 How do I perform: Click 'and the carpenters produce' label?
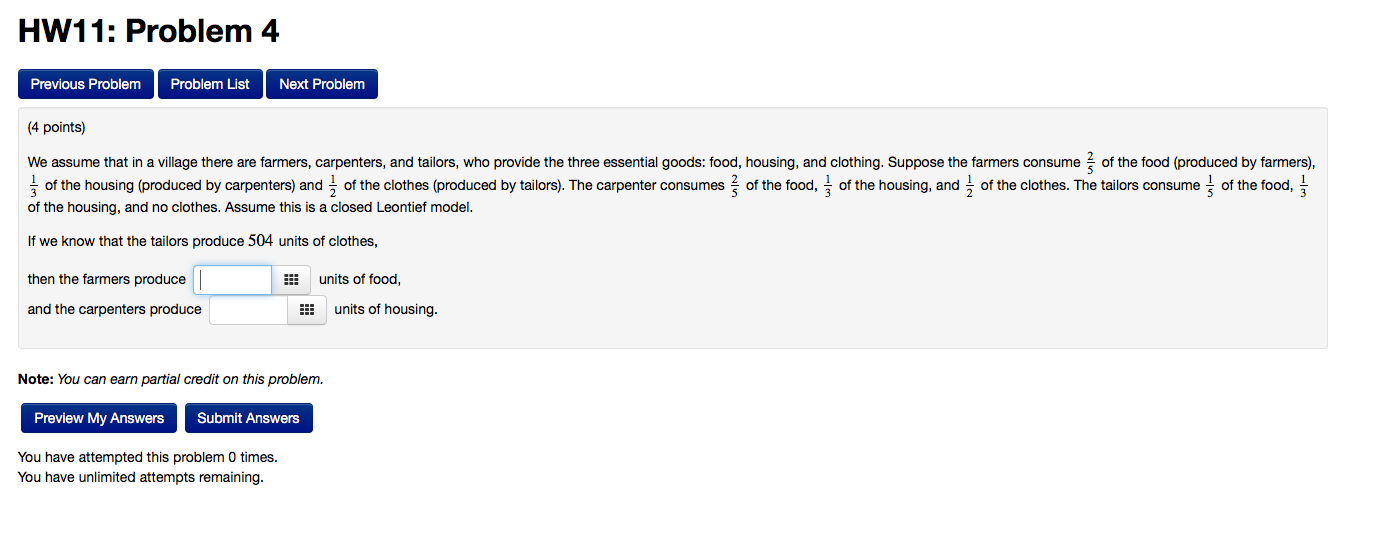115,309
